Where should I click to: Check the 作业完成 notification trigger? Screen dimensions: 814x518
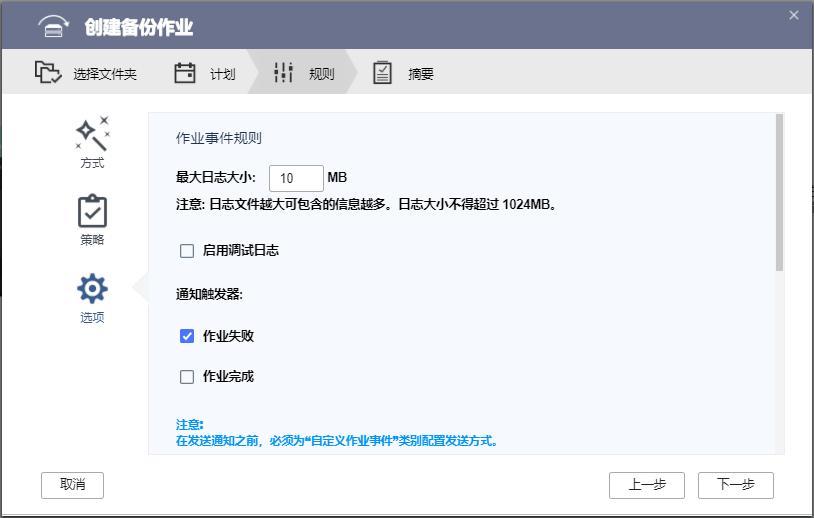coord(187,377)
